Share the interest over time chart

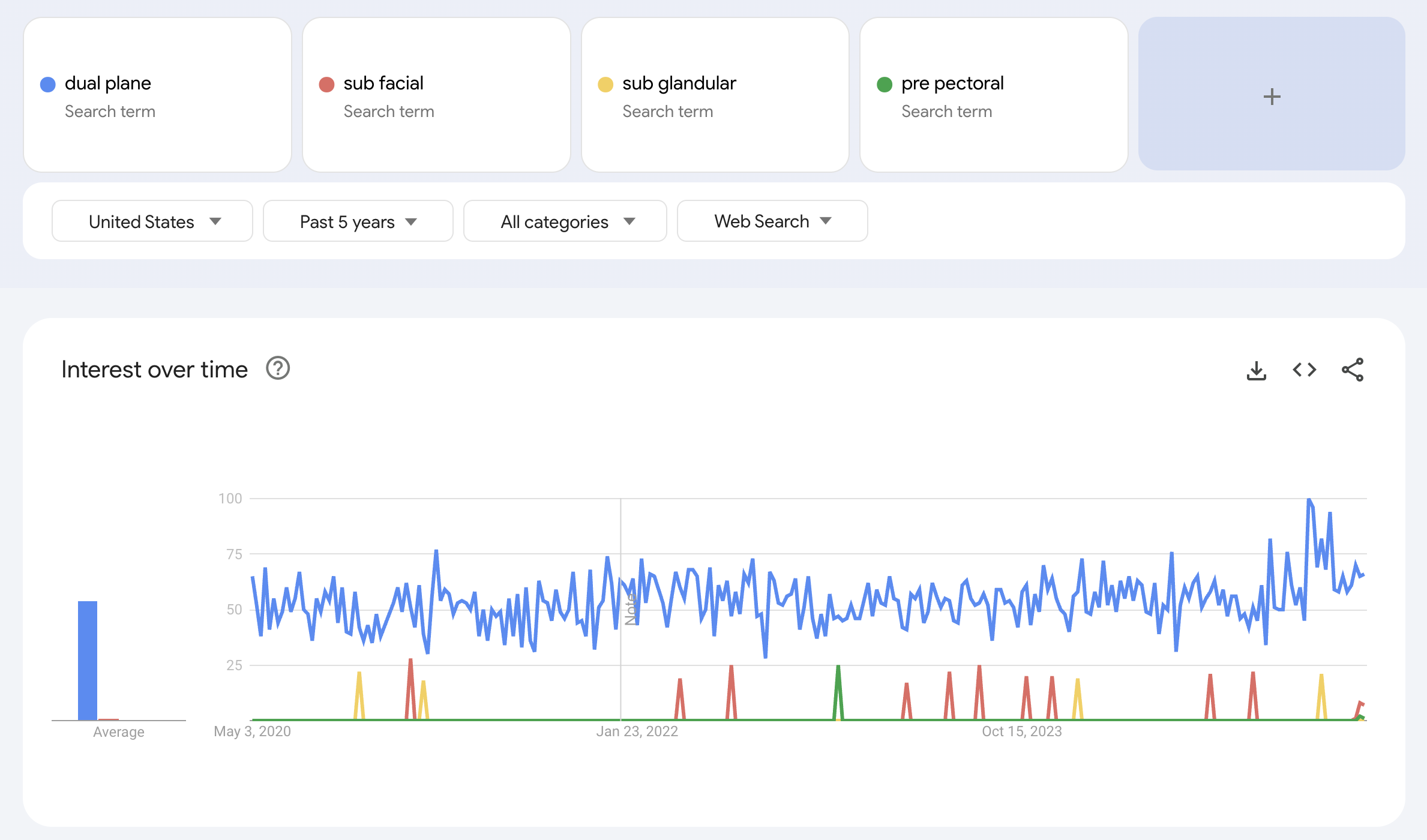coord(1352,370)
